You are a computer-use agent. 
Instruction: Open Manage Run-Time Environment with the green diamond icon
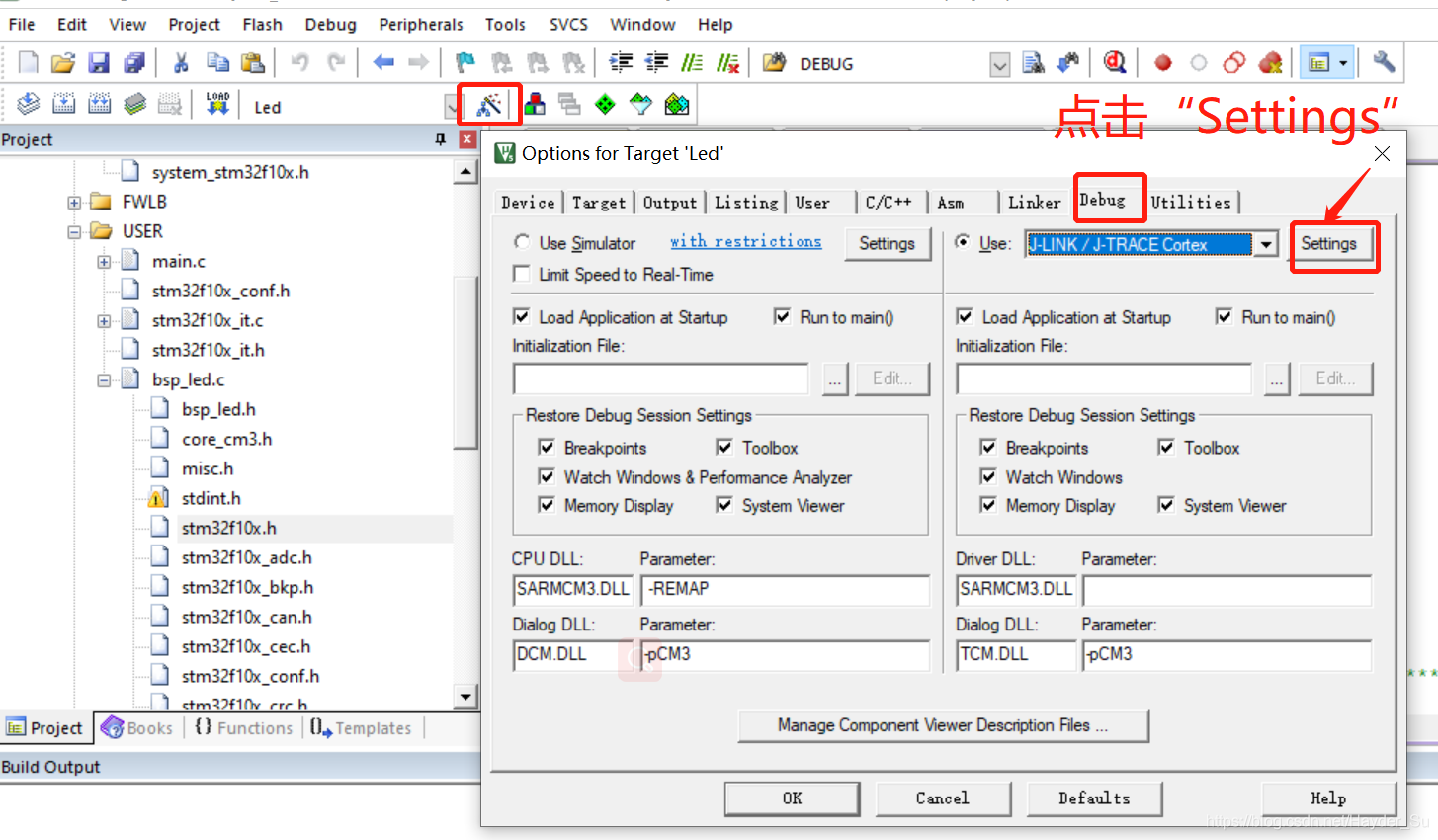[x=605, y=105]
